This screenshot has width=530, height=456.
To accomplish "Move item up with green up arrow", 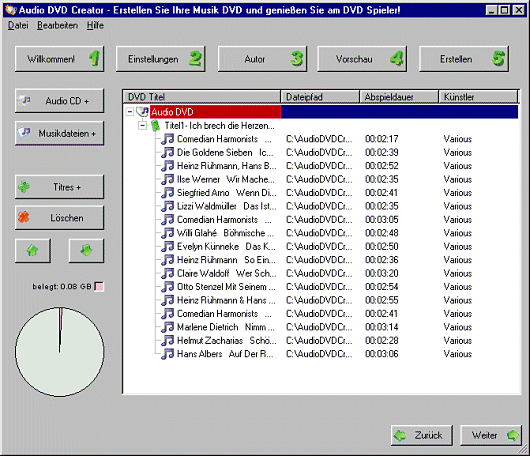I will [x=33, y=251].
